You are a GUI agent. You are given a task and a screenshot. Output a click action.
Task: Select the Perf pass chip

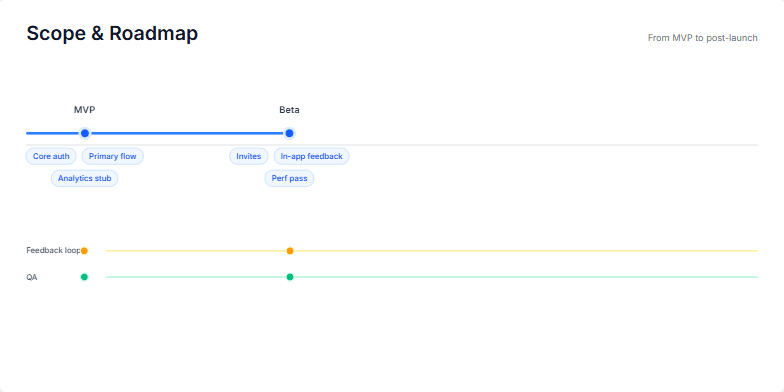[x=290, y=178]
